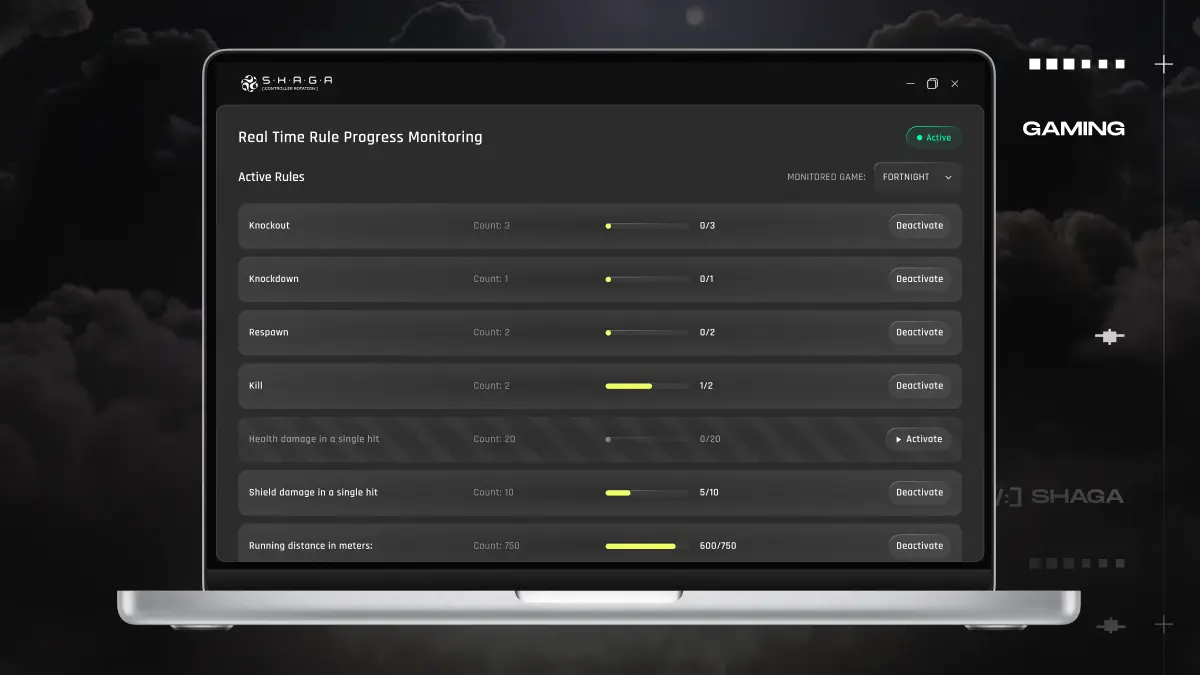Viewport: 1200px width, 675px height.
Task: Click the 600/750 progress value
Action: click(718, 546)
